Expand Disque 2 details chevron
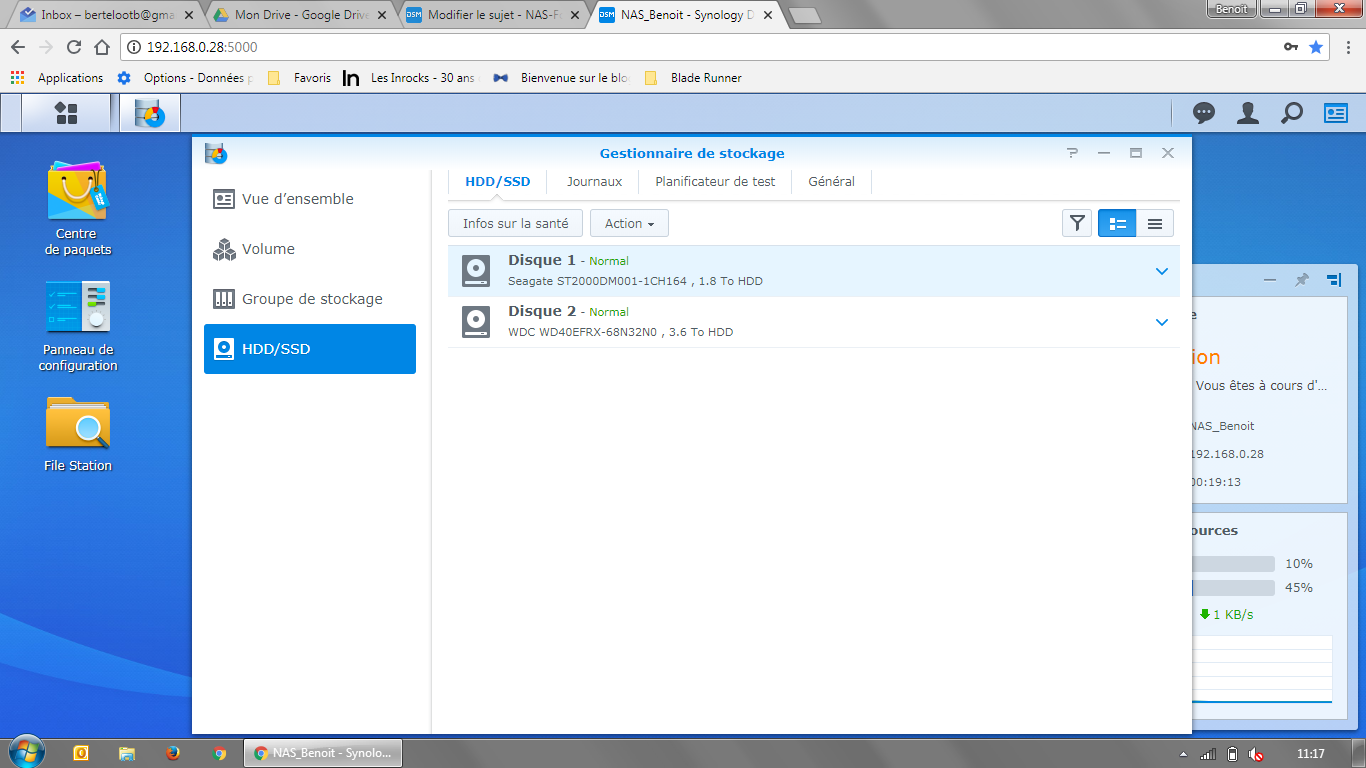Viewport: 1366px width, 768px height. pos(1162,322)
